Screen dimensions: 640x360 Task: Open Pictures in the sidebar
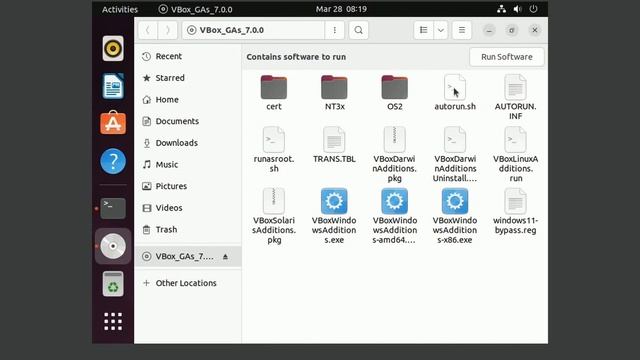[x=188, y=186]
